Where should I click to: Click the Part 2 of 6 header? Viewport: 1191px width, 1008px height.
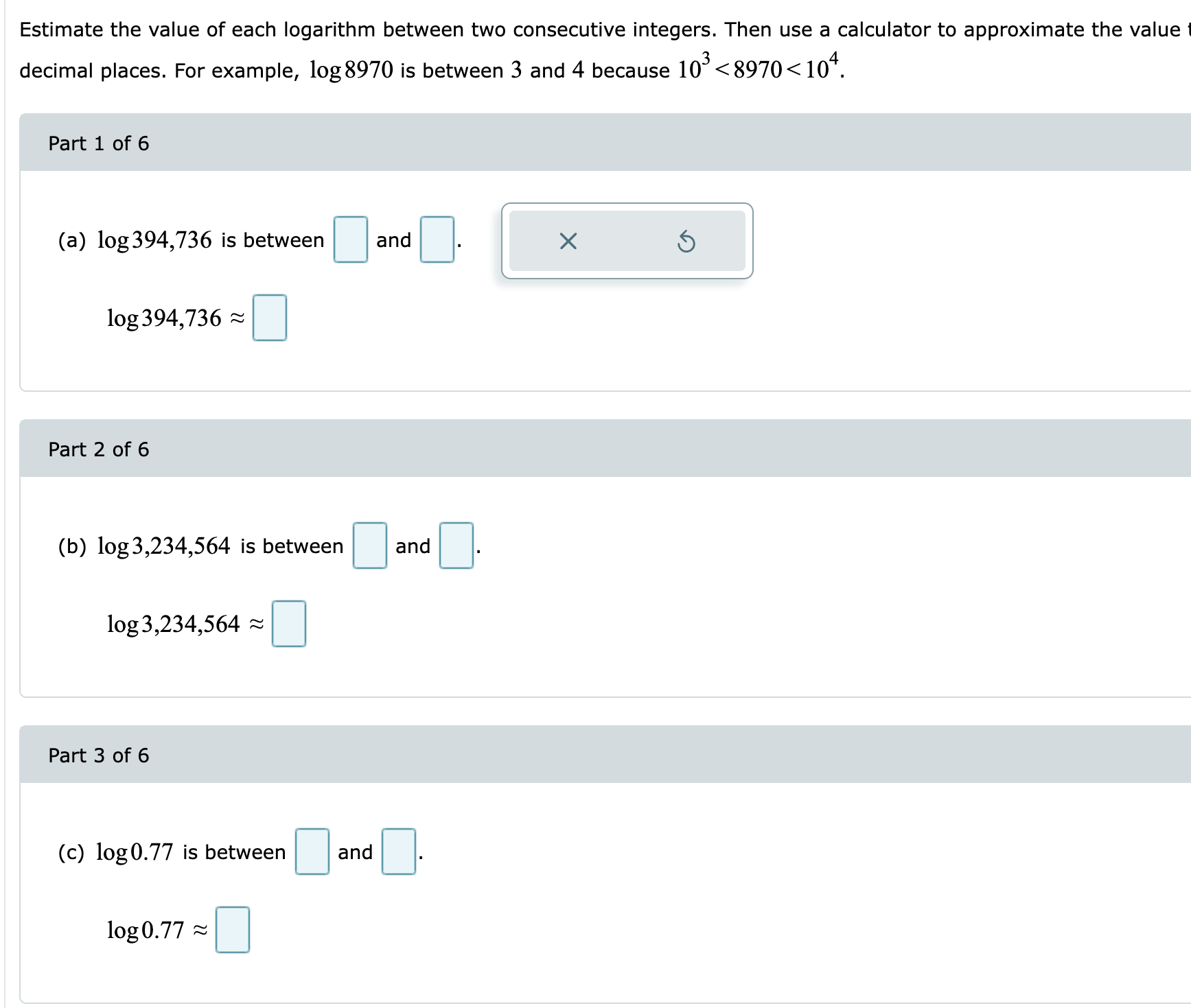99,449
